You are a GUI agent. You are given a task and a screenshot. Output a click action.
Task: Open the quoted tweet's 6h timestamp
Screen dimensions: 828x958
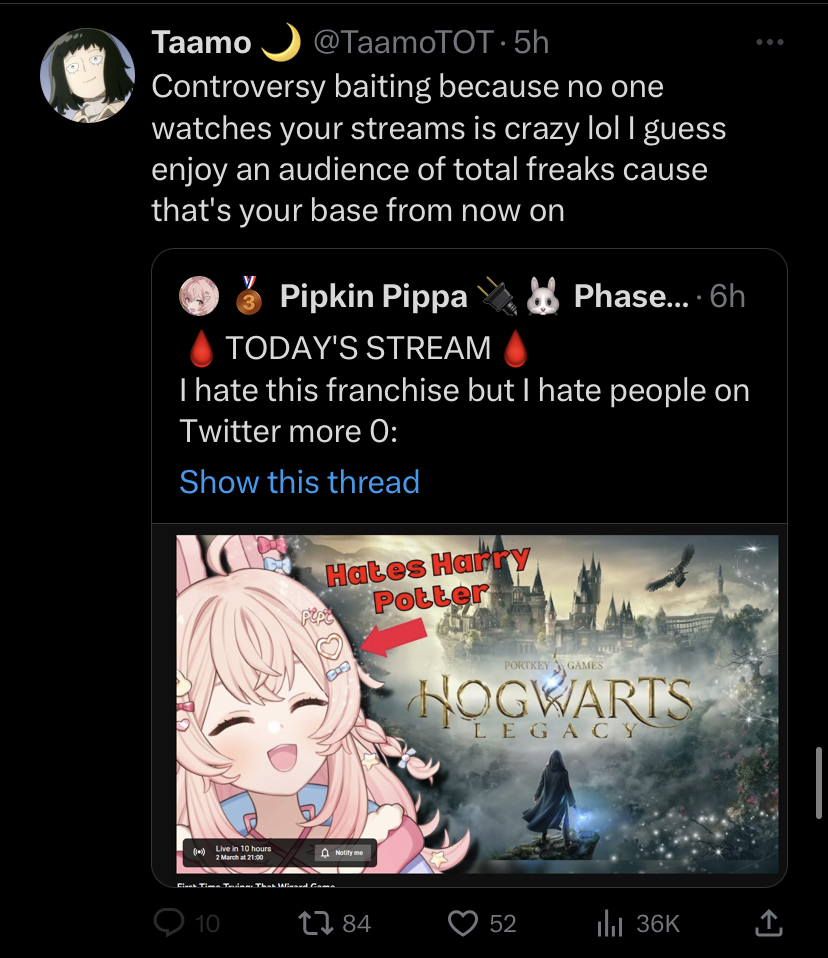point(727,296)
